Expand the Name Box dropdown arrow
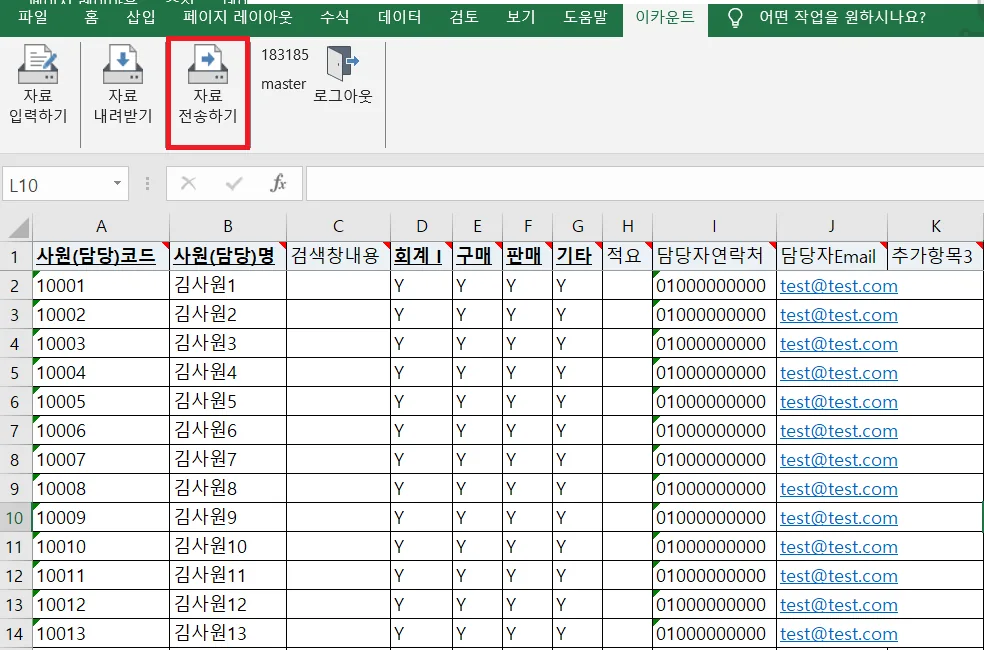Screen dimensions: 984x650 [x=117, y=183]
